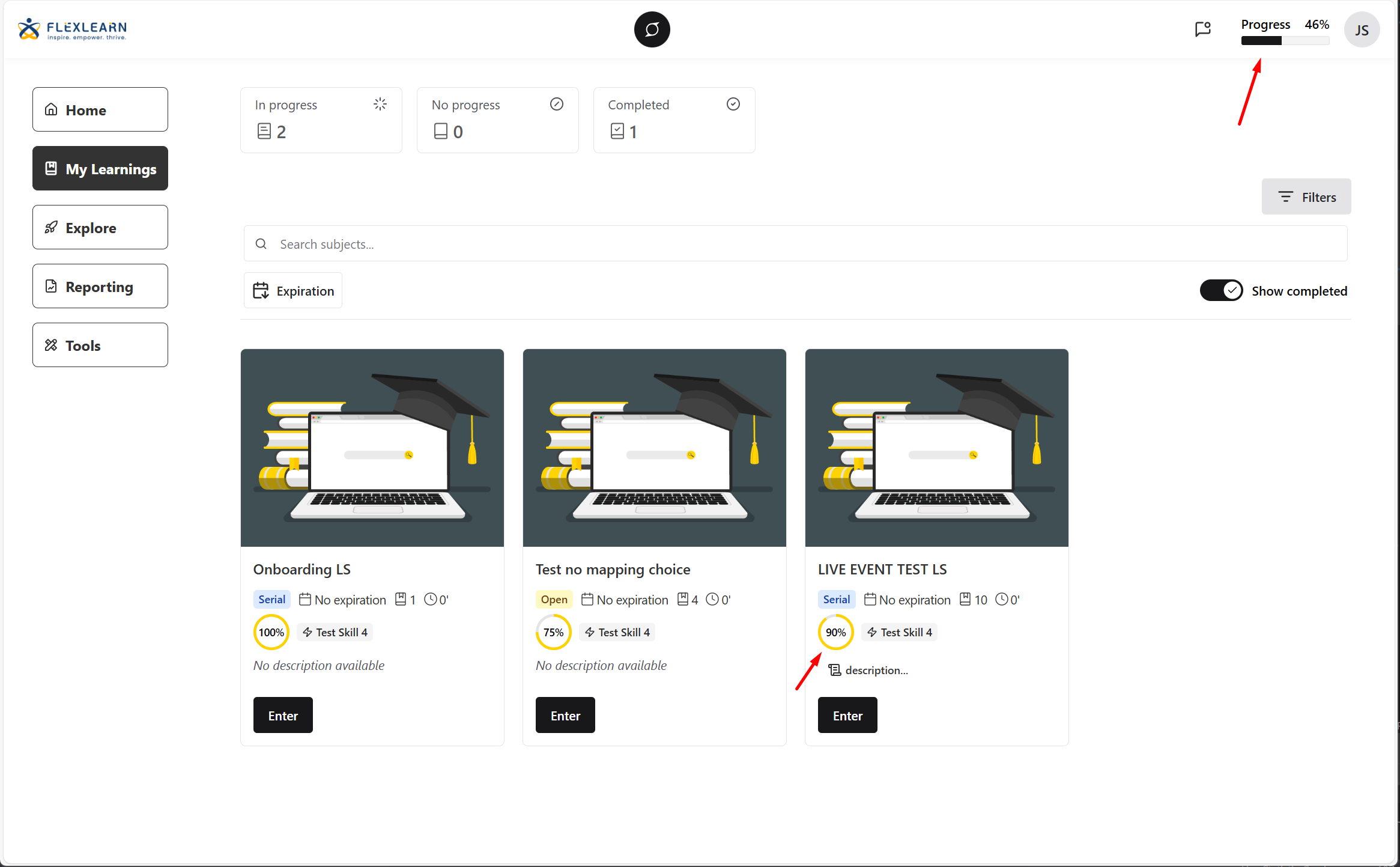Enter the Onboarding LS course
This screenshot has height=867, width=1400.
(x=283, y=715)
